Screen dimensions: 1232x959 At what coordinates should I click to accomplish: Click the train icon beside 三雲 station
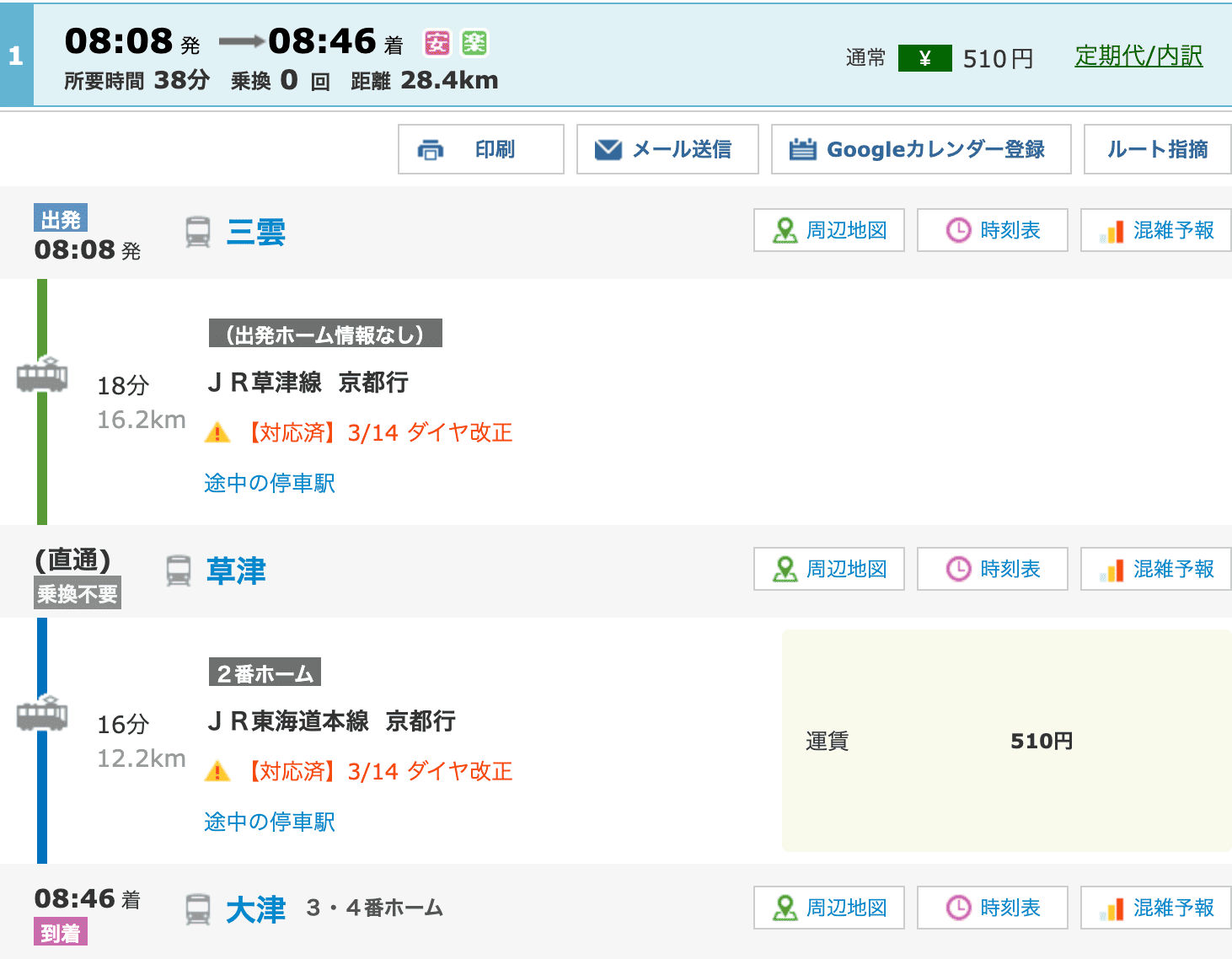tap(198, 232)
